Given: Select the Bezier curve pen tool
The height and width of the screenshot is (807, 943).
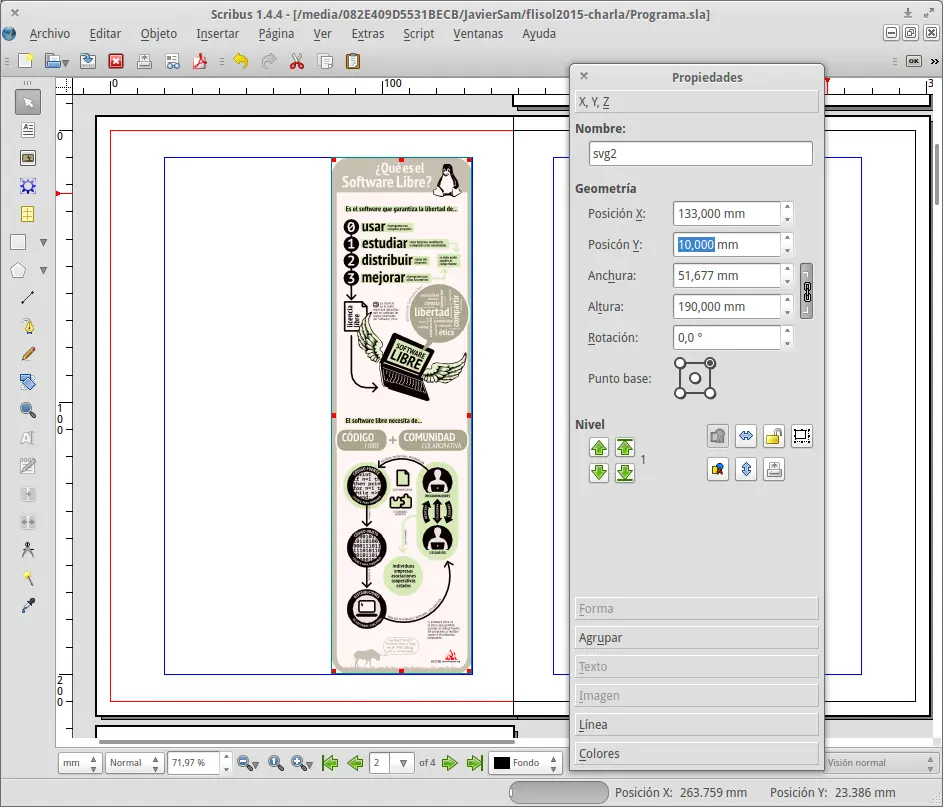Looking at the screenshot, I should [x=28, y=326].
